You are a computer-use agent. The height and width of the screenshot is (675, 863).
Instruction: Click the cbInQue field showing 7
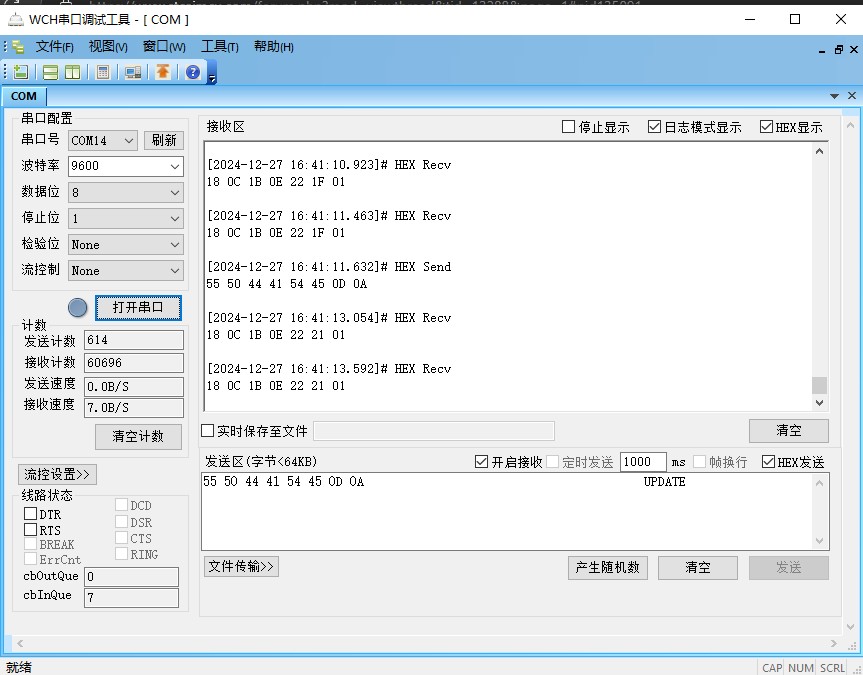click(132, 598)
